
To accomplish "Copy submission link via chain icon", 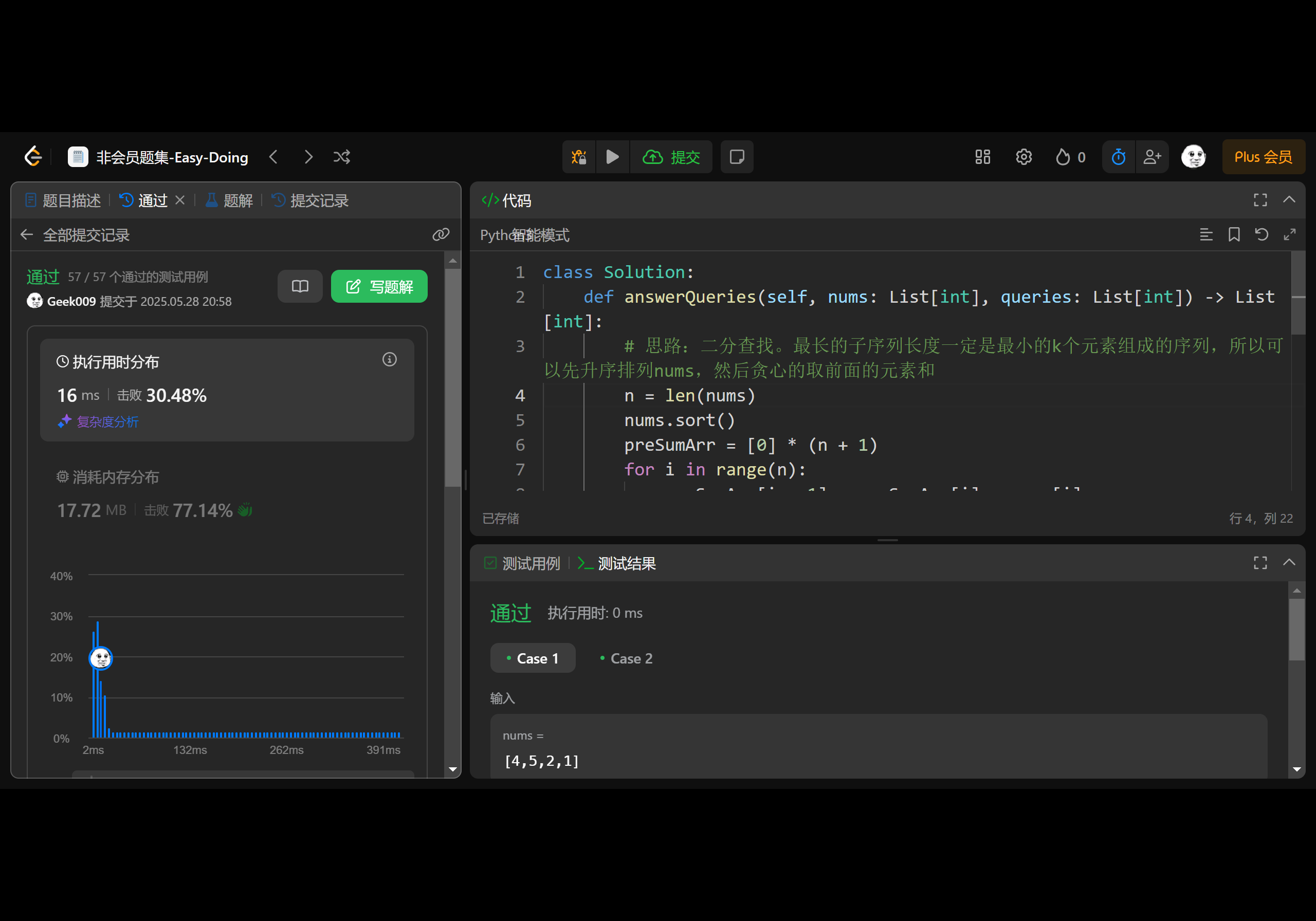I will click(x=440, y=234).
